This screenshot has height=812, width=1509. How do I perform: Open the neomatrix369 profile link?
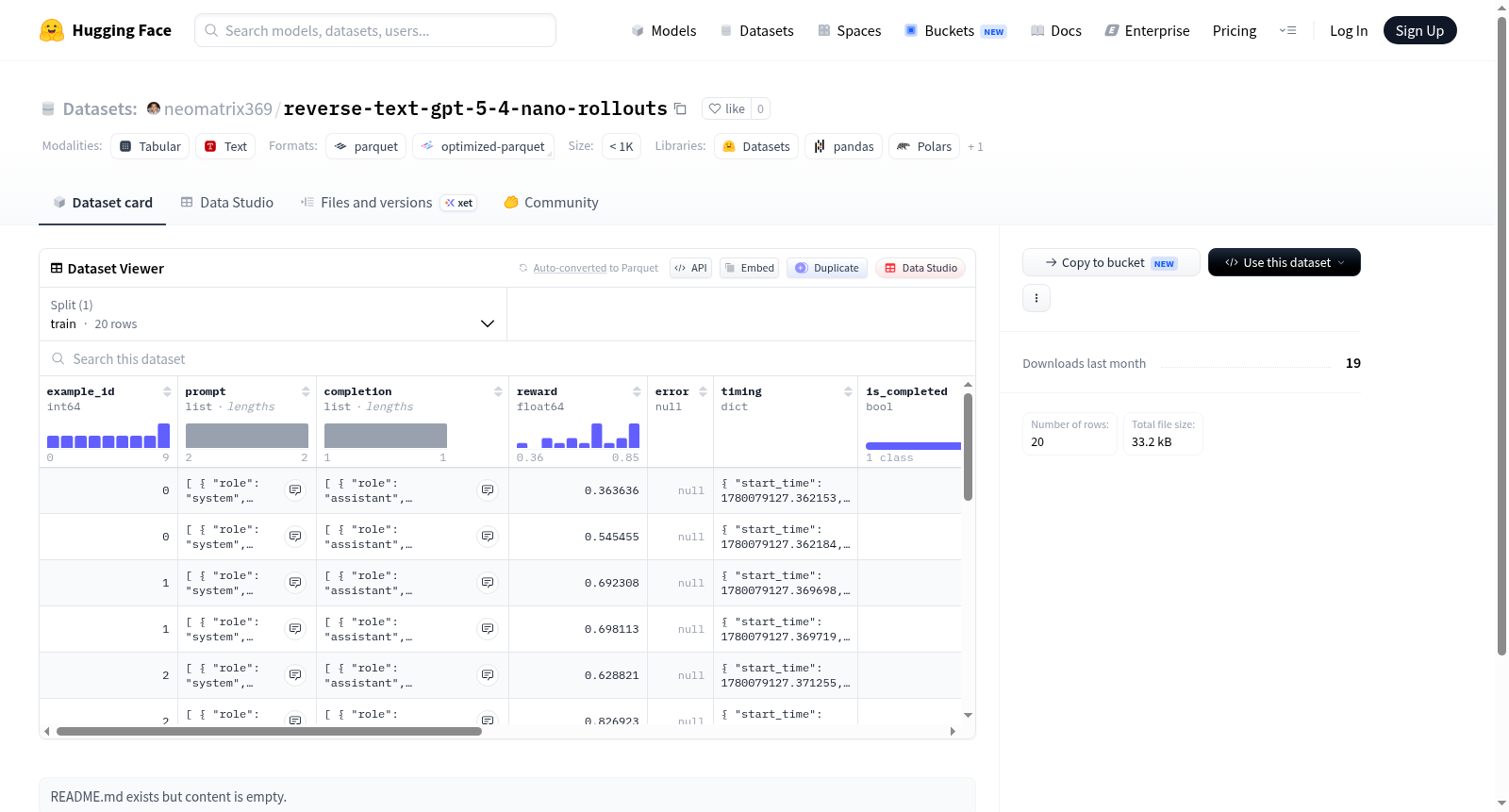tap(218, 109)
